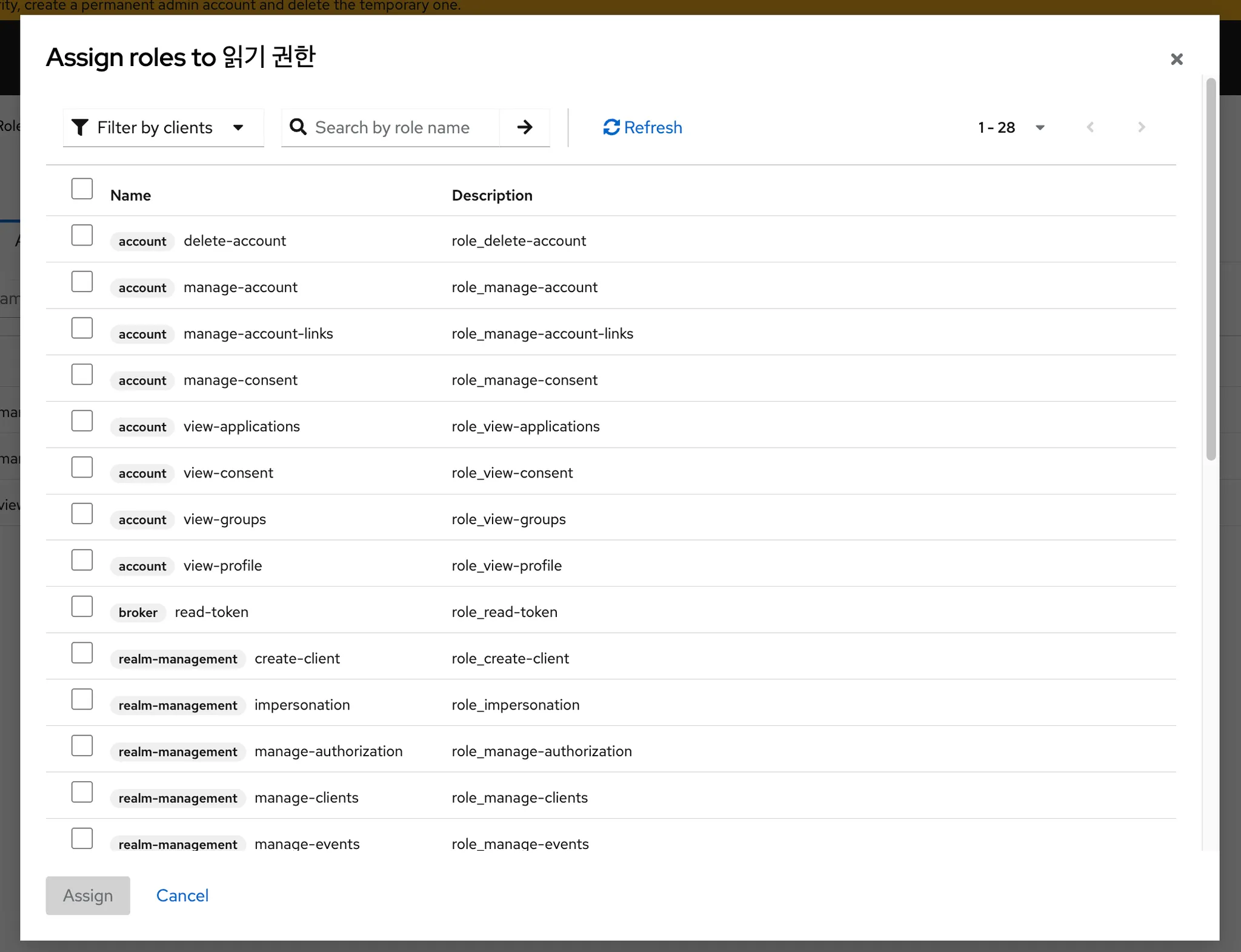Expand the 1 - 28 pagination dropdown
This screenshot has width=1241, height=952.
(x=1011, y=127)
